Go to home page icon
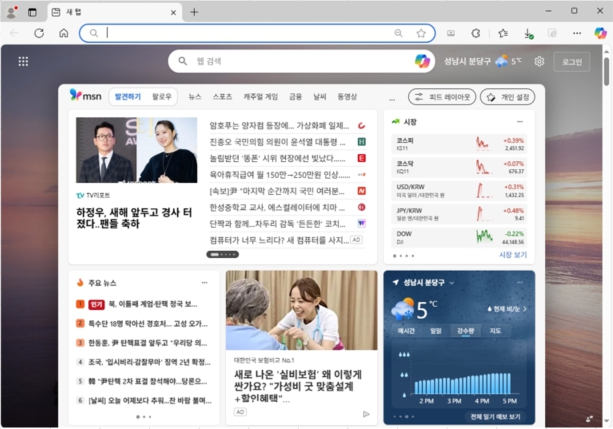This screenshot has height=429, width=613. click(64, 33)
